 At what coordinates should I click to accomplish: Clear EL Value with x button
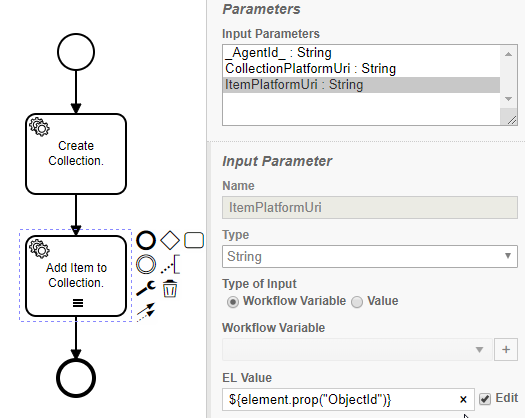pos(463,399)
